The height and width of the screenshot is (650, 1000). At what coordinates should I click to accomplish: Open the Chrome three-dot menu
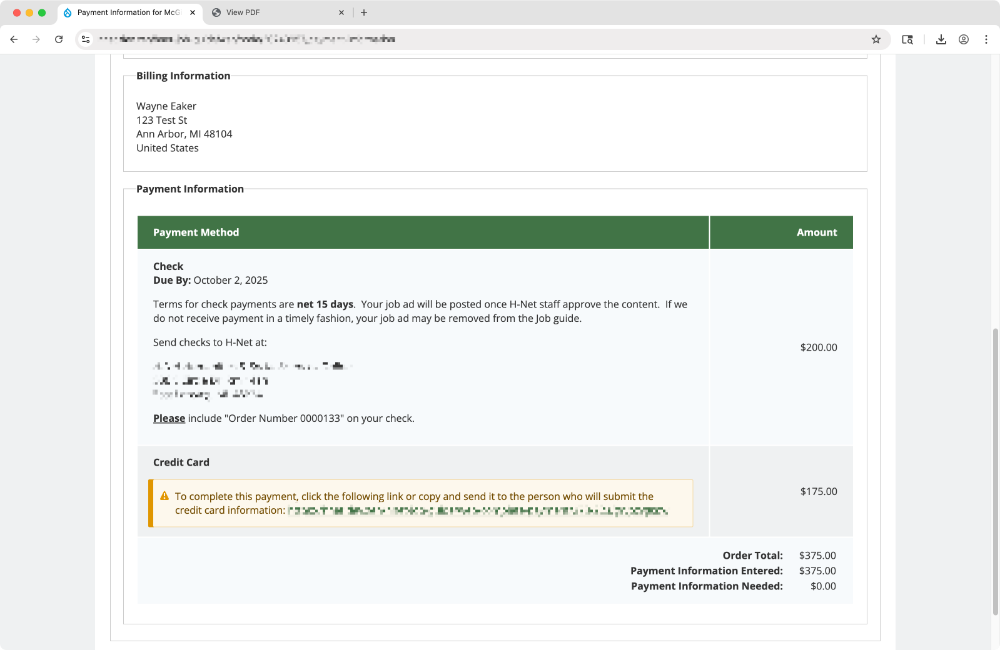pyautogui.click(x=986, y=40)
